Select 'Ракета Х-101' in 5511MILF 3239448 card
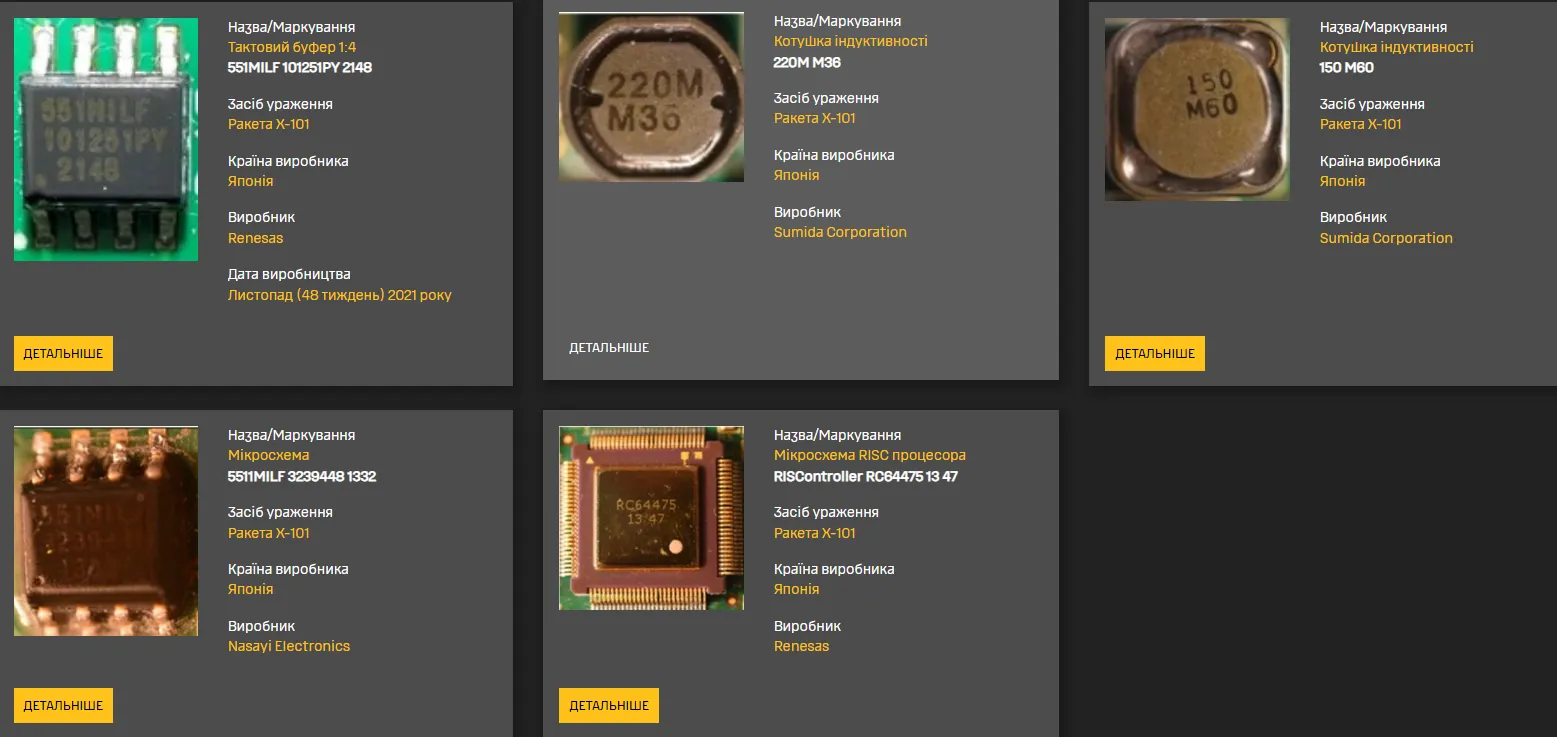Screen dimensions: 1557x737 (x=269, y=533)
